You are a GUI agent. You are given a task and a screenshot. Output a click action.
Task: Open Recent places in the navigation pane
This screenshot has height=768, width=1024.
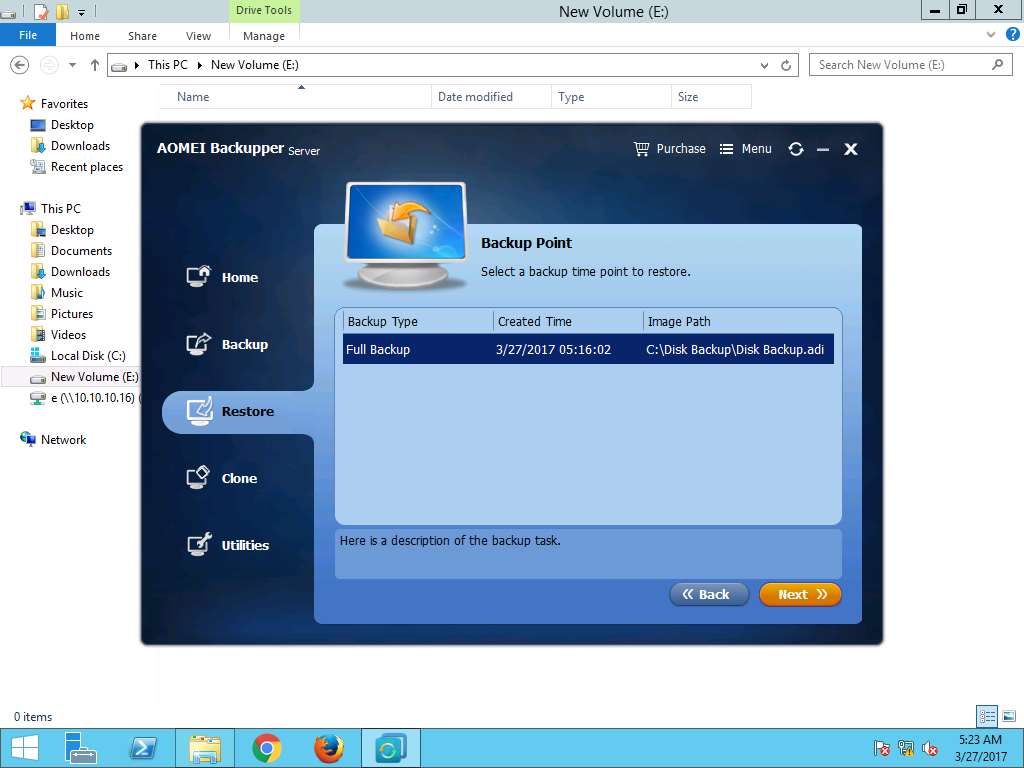click(x=77, y=167)
